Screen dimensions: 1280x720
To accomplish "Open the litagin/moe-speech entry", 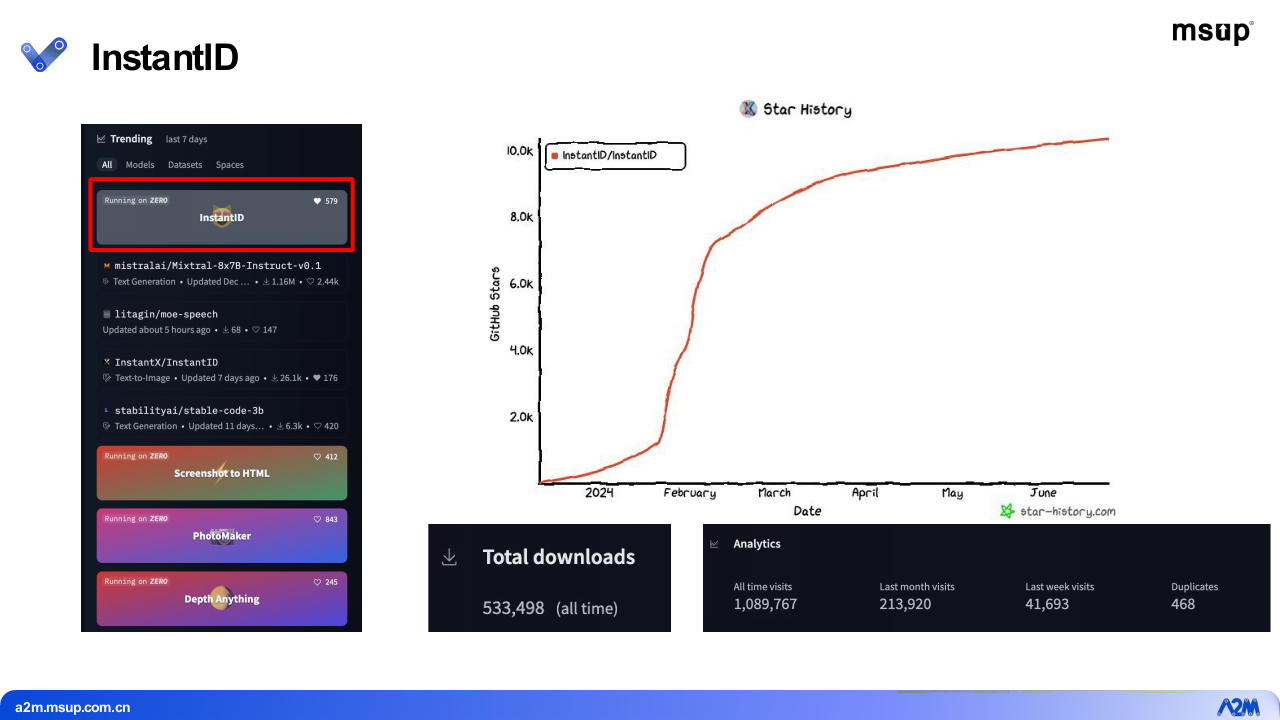I will [x=166, y=314].
